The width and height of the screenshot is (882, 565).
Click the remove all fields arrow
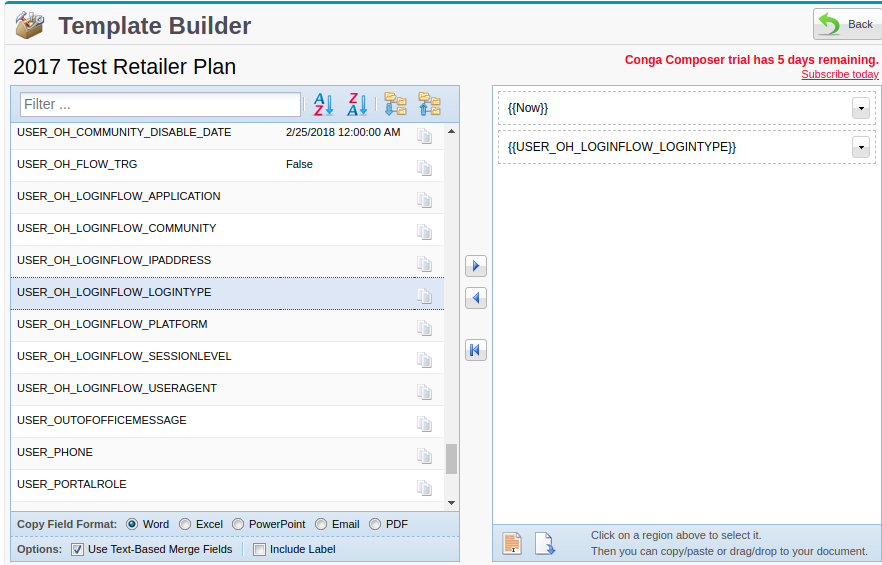tap(476, 350)
